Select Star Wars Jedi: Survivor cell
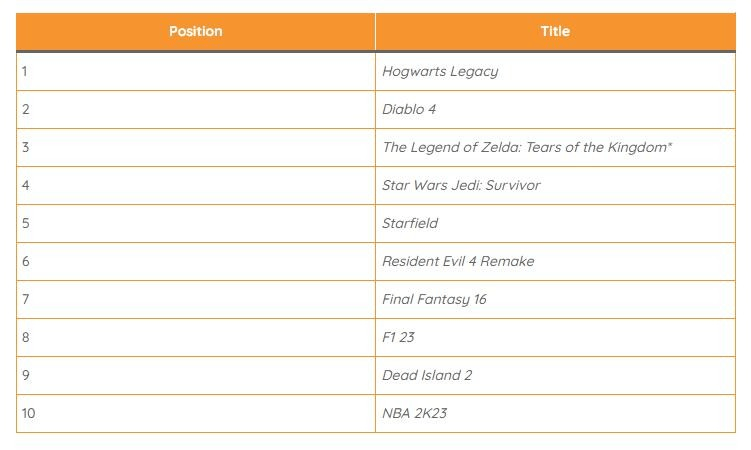Viewport: 751px width, 450px height. tap(555, 185)
